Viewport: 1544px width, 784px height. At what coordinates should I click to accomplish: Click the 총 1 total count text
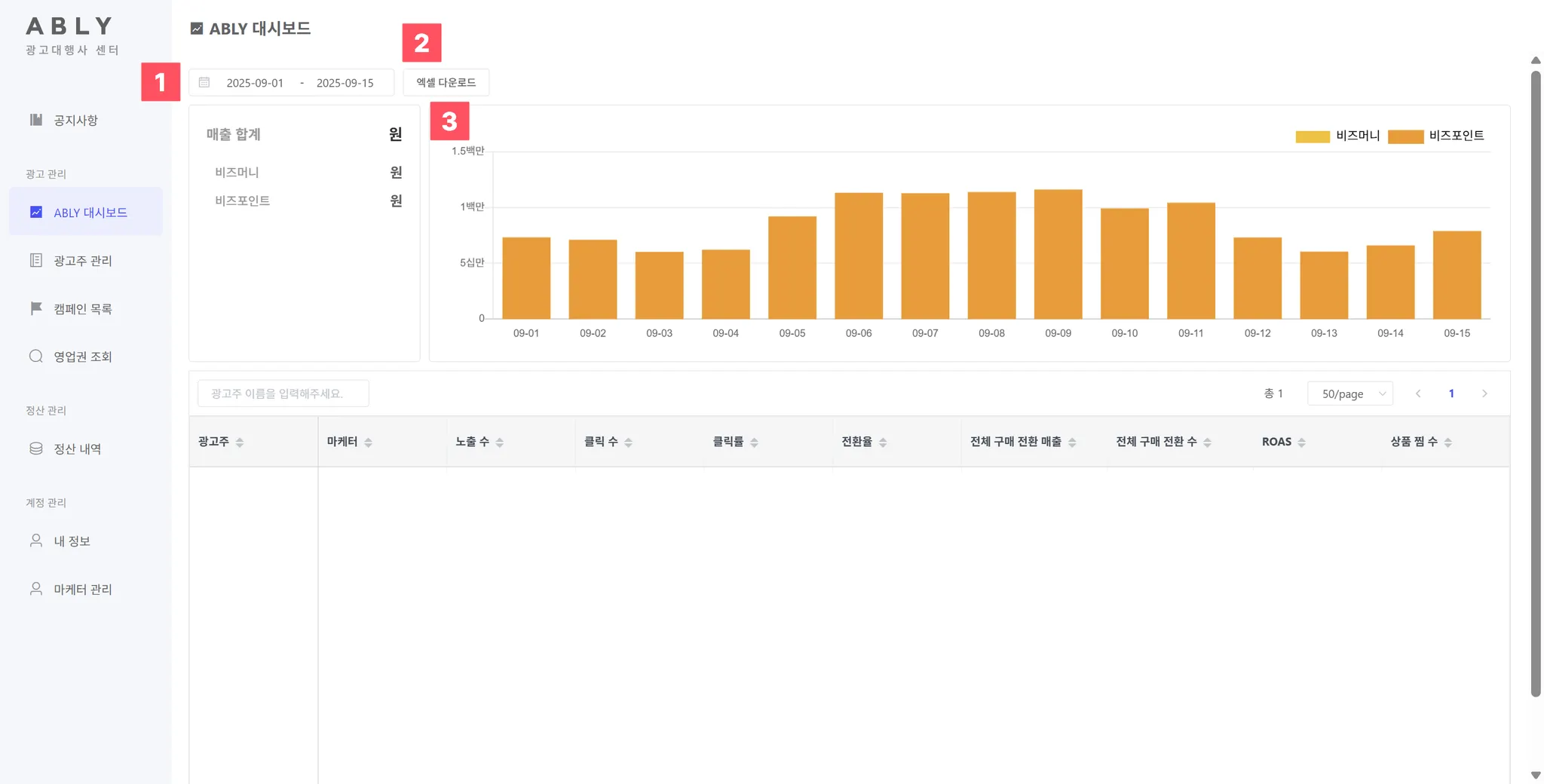pyautogui.click(x=1273, y=394)
